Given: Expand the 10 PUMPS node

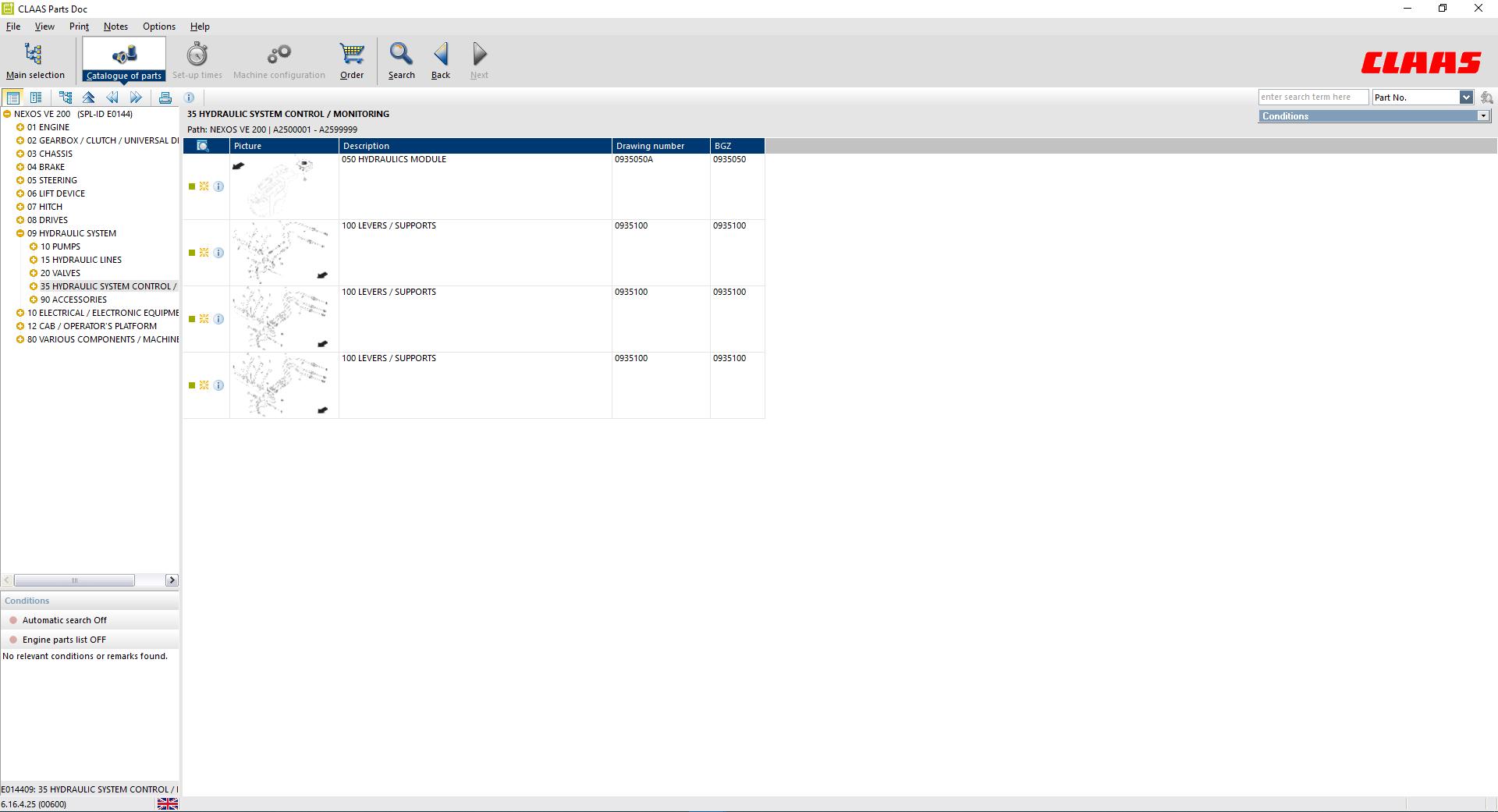Looking at the screenshot, I should pos(34,246).
